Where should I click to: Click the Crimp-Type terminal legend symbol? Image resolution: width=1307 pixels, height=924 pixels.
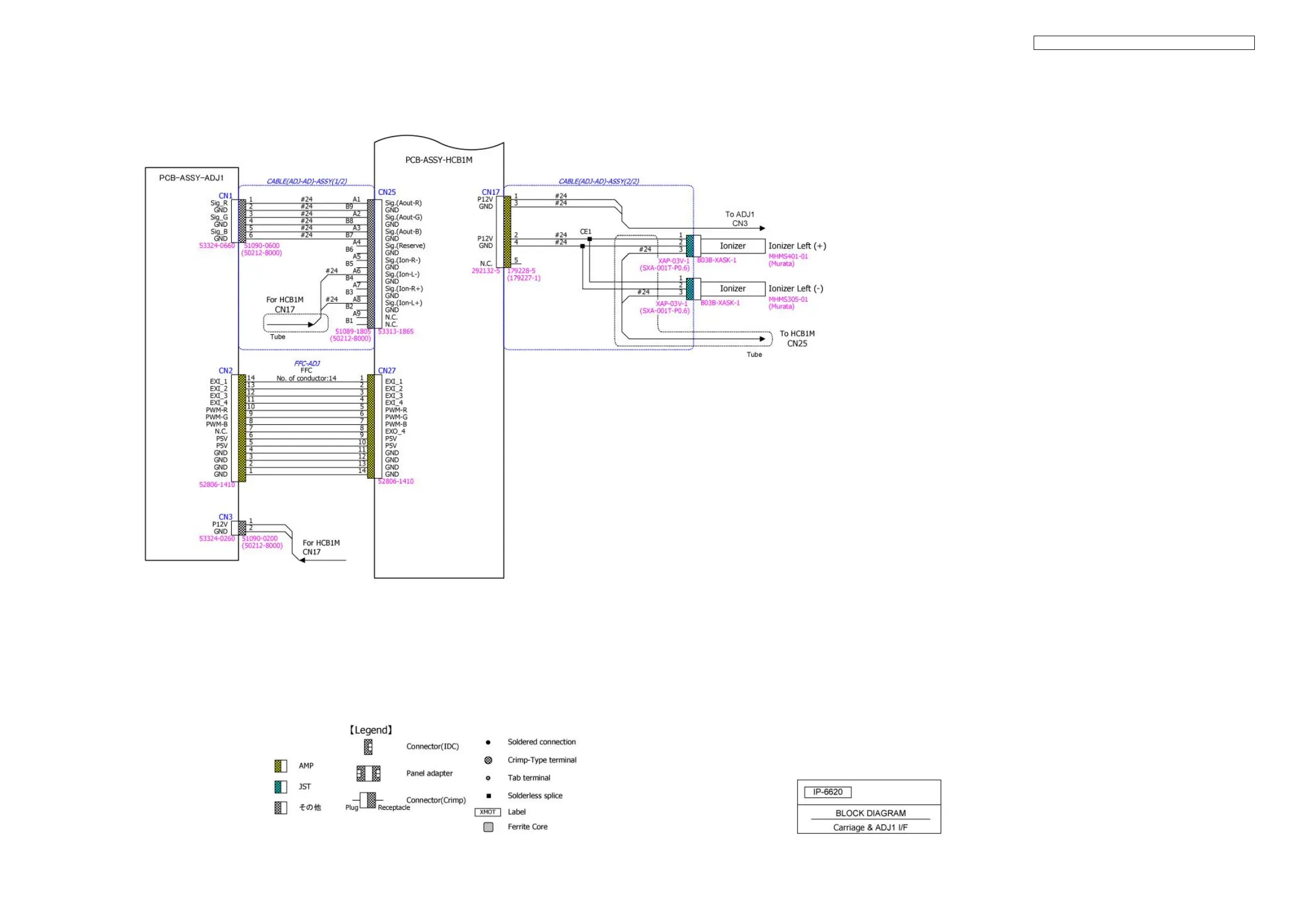[x=488, y=760]
